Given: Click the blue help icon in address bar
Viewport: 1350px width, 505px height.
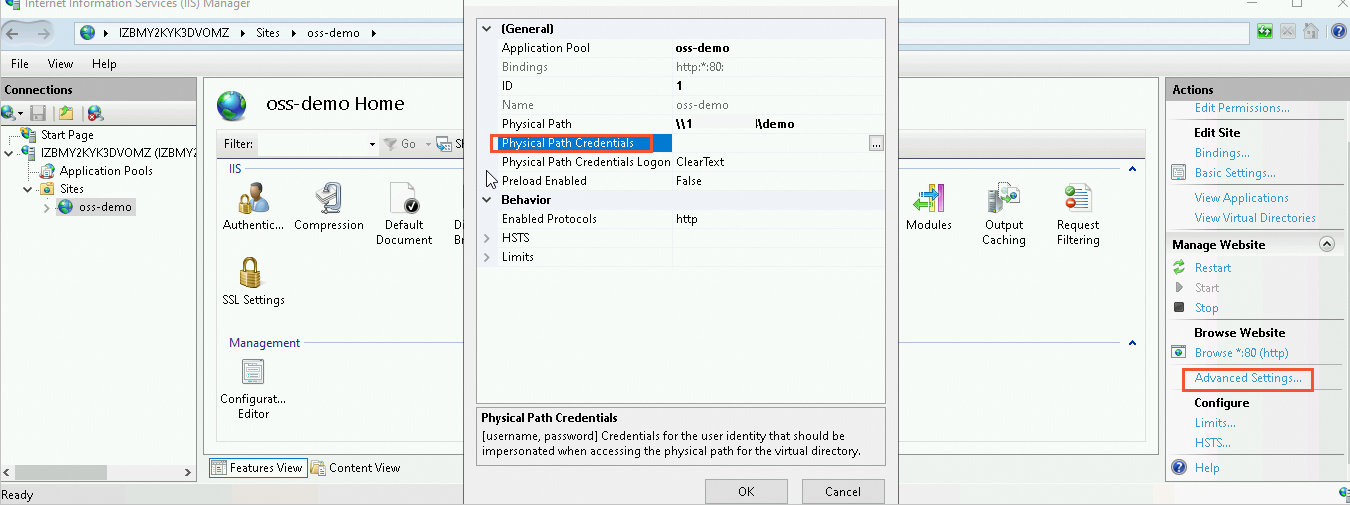Looking at the screenshot, I should (x=1337, y=32).
